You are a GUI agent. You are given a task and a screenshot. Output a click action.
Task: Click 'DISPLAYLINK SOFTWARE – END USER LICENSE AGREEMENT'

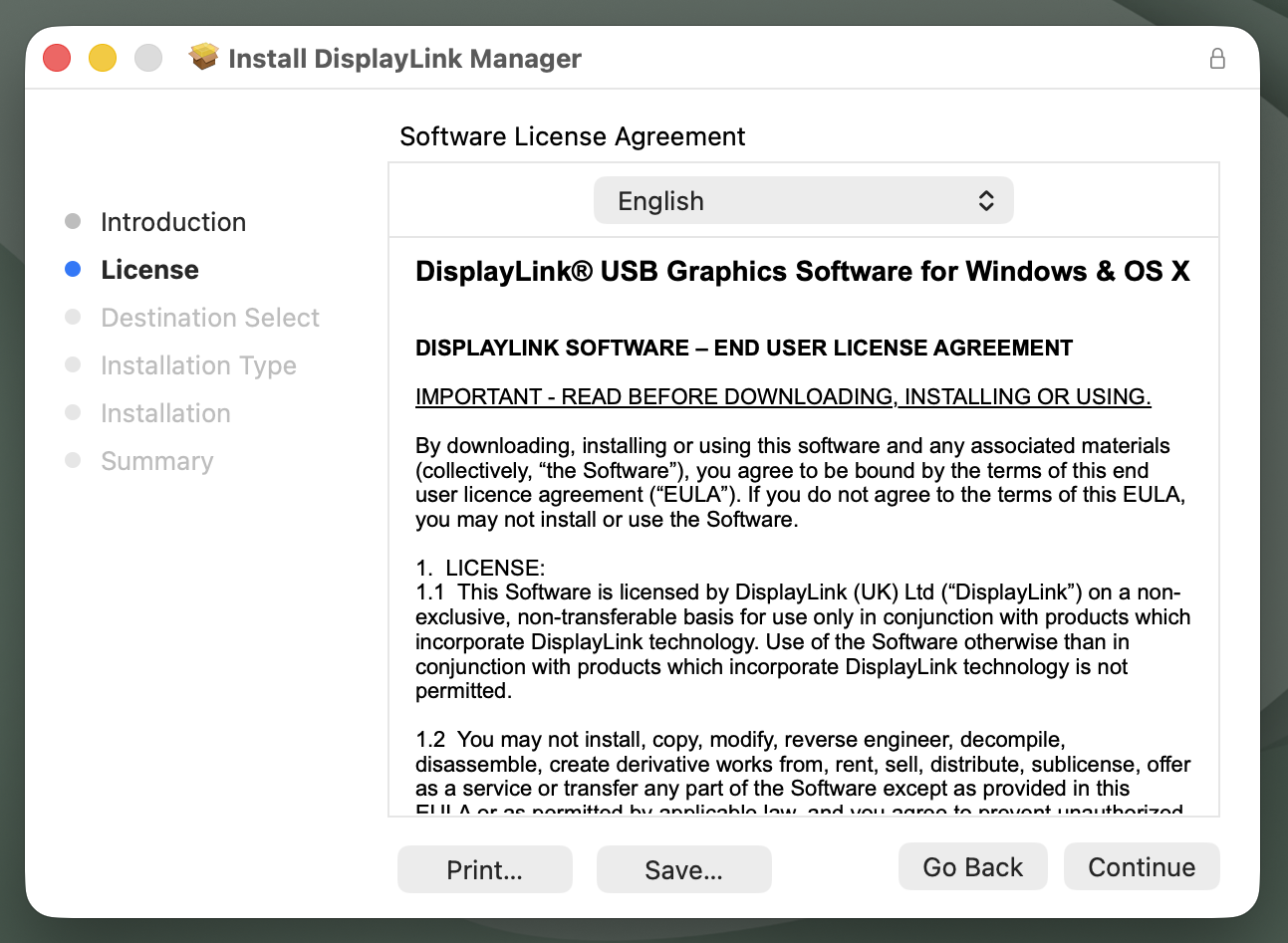click(x=744, y=348)
